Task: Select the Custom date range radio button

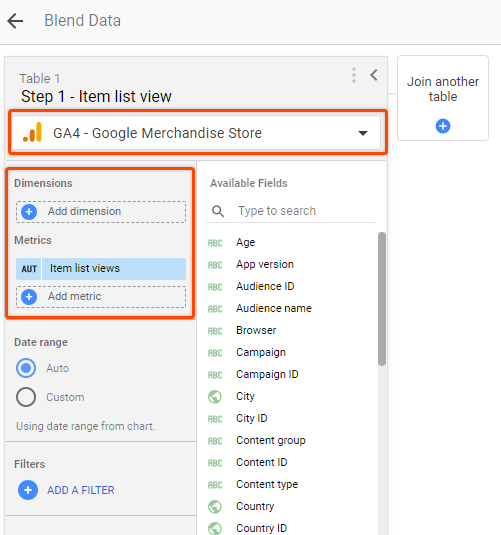Action: click(26, 397)
